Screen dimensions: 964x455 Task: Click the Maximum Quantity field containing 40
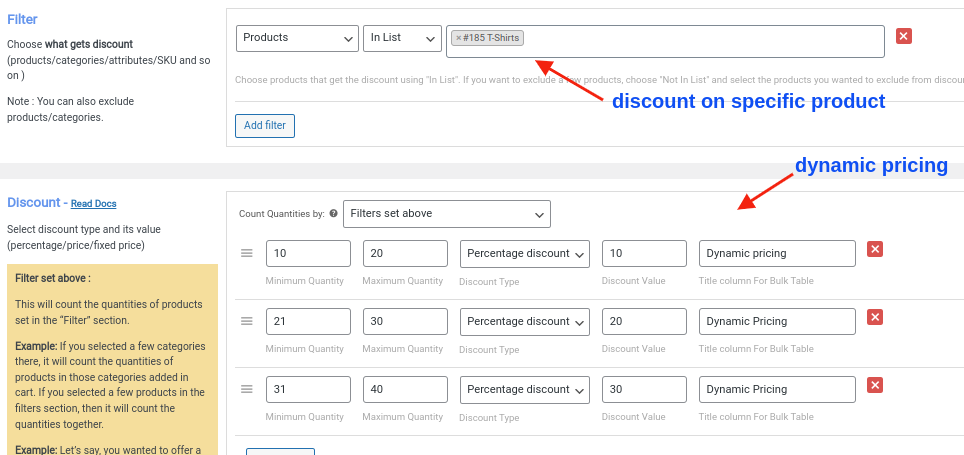tap(405, 389)
